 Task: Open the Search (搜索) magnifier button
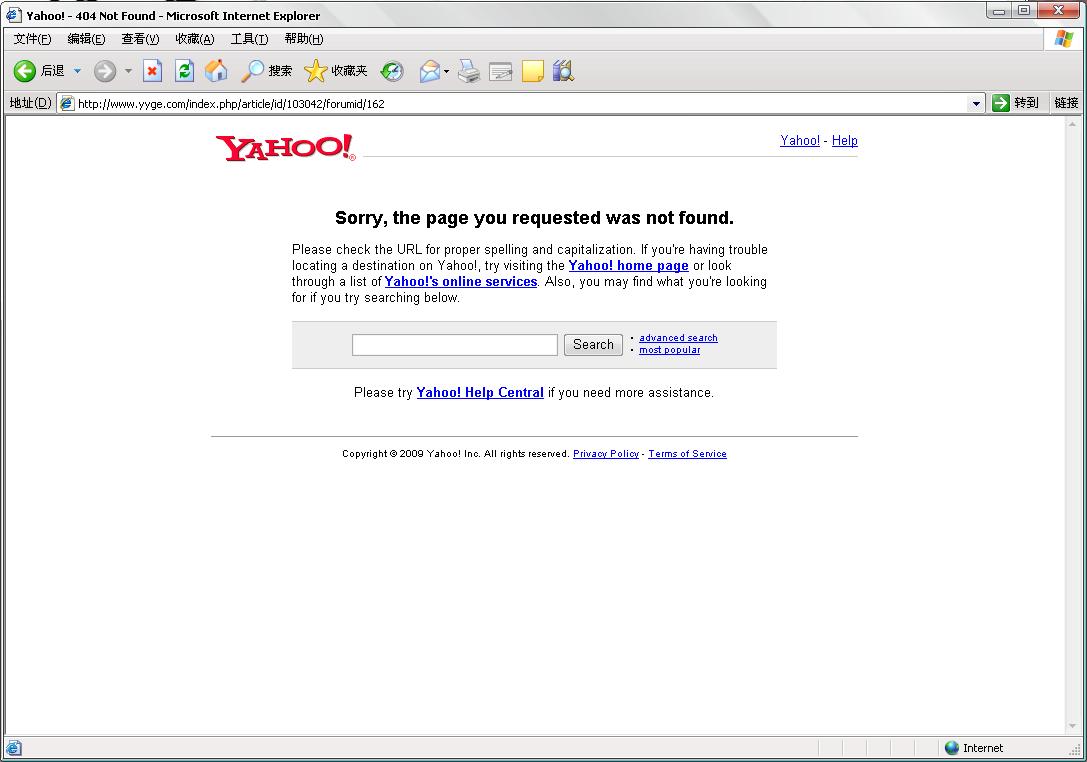point(266,71)
